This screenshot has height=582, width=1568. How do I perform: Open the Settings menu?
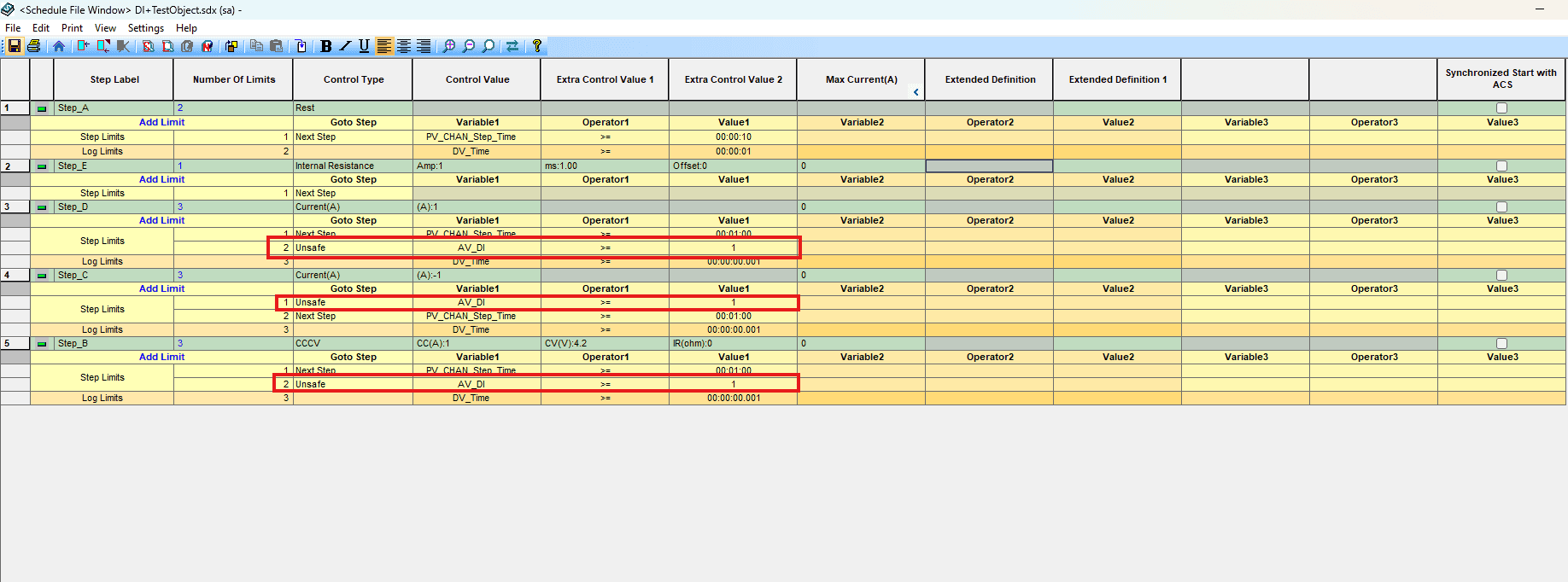[x=146, y=28]
